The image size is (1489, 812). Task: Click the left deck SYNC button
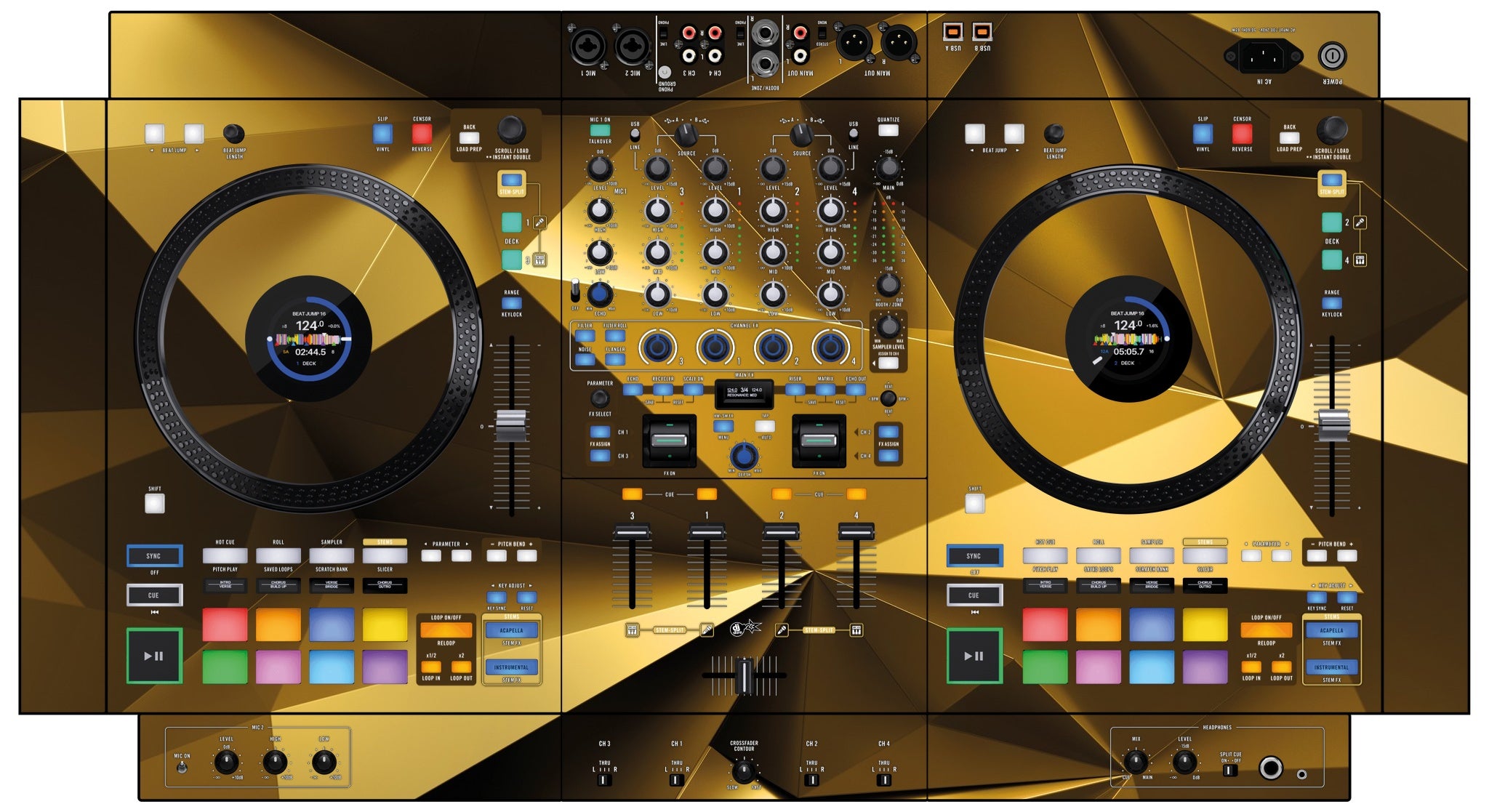tap(153, 556)
